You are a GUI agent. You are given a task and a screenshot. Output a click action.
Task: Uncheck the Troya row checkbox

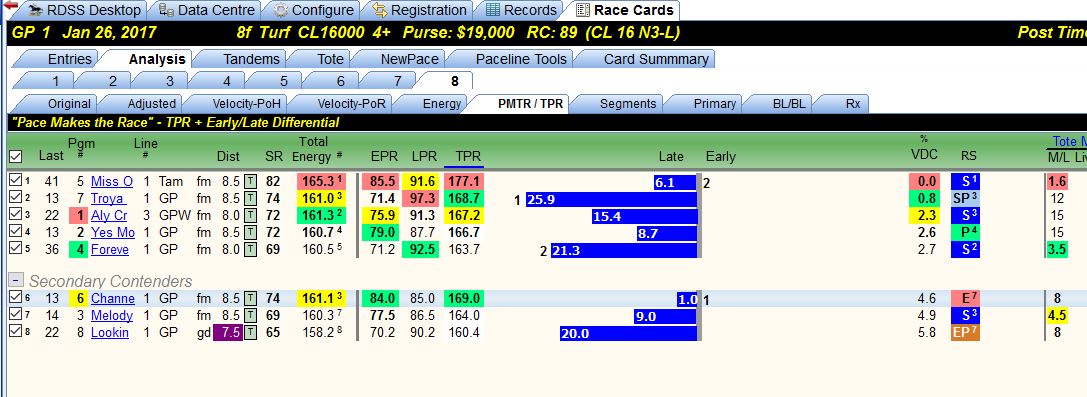click(15, 197)
